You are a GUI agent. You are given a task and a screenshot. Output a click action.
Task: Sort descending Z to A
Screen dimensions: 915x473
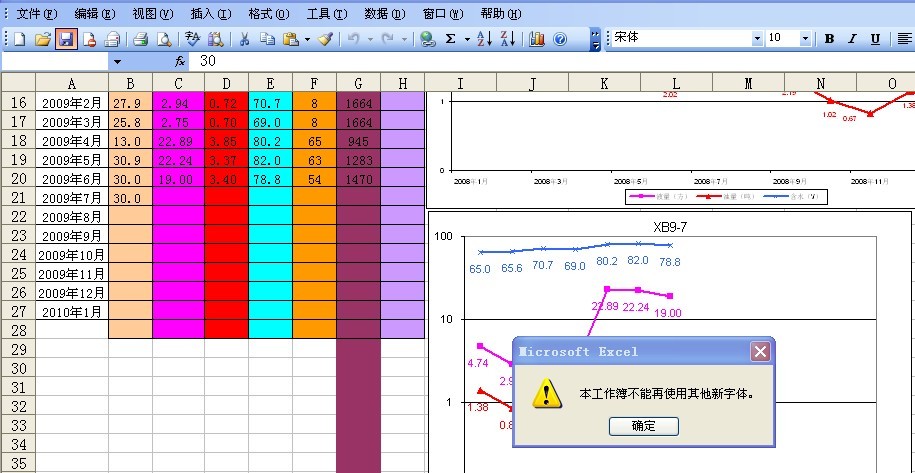(508, 39)
